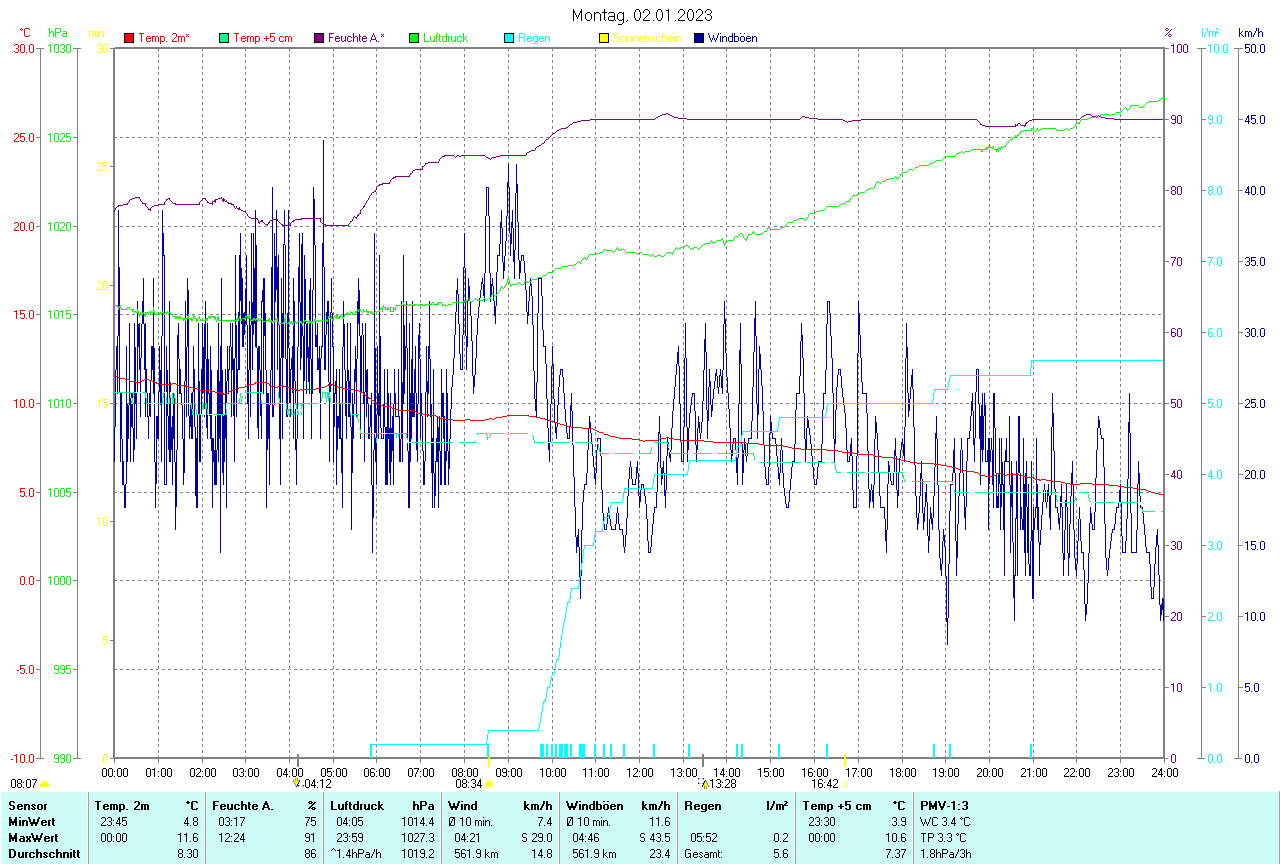This screenshot has width=1280, height=864.
Task: Click the '°C' axis unit label at top left
Action: 25,33
